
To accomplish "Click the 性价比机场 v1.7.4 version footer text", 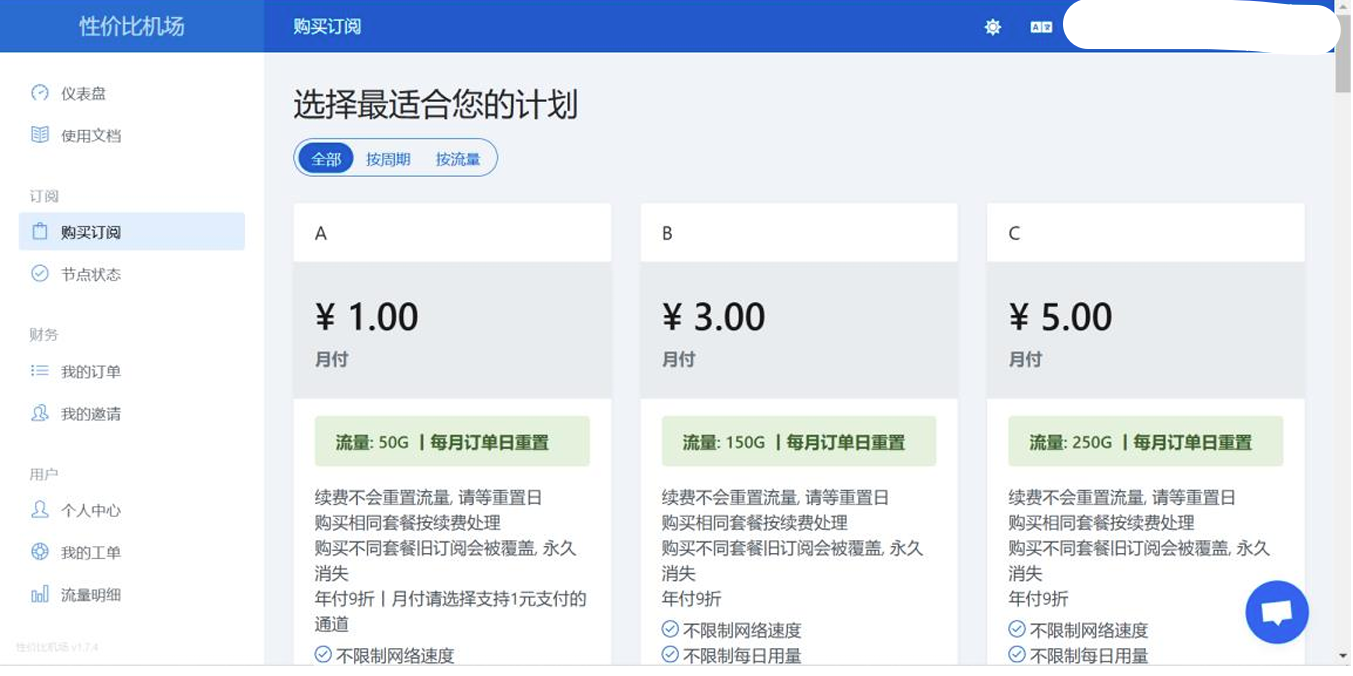I will (57, 647).
